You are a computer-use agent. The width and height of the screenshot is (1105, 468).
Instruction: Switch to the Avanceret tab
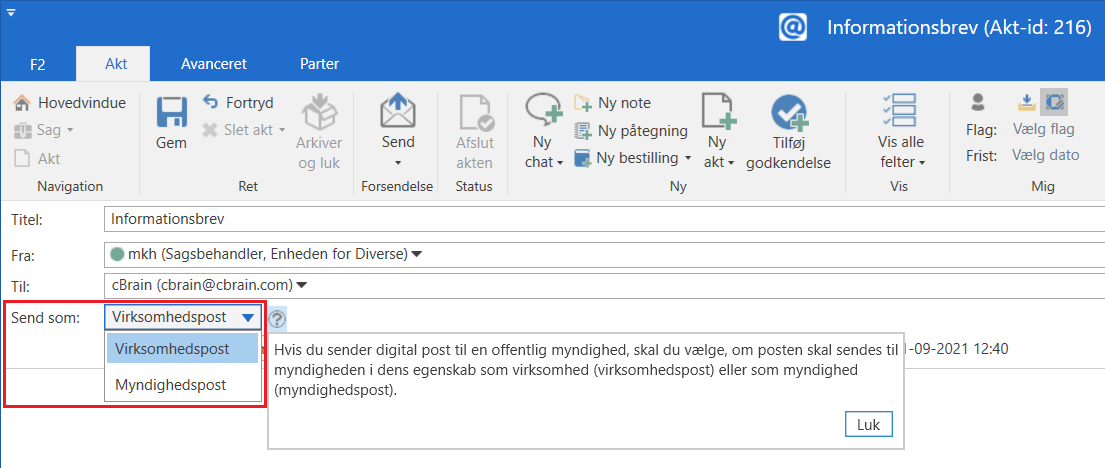[x=213, y=64]
